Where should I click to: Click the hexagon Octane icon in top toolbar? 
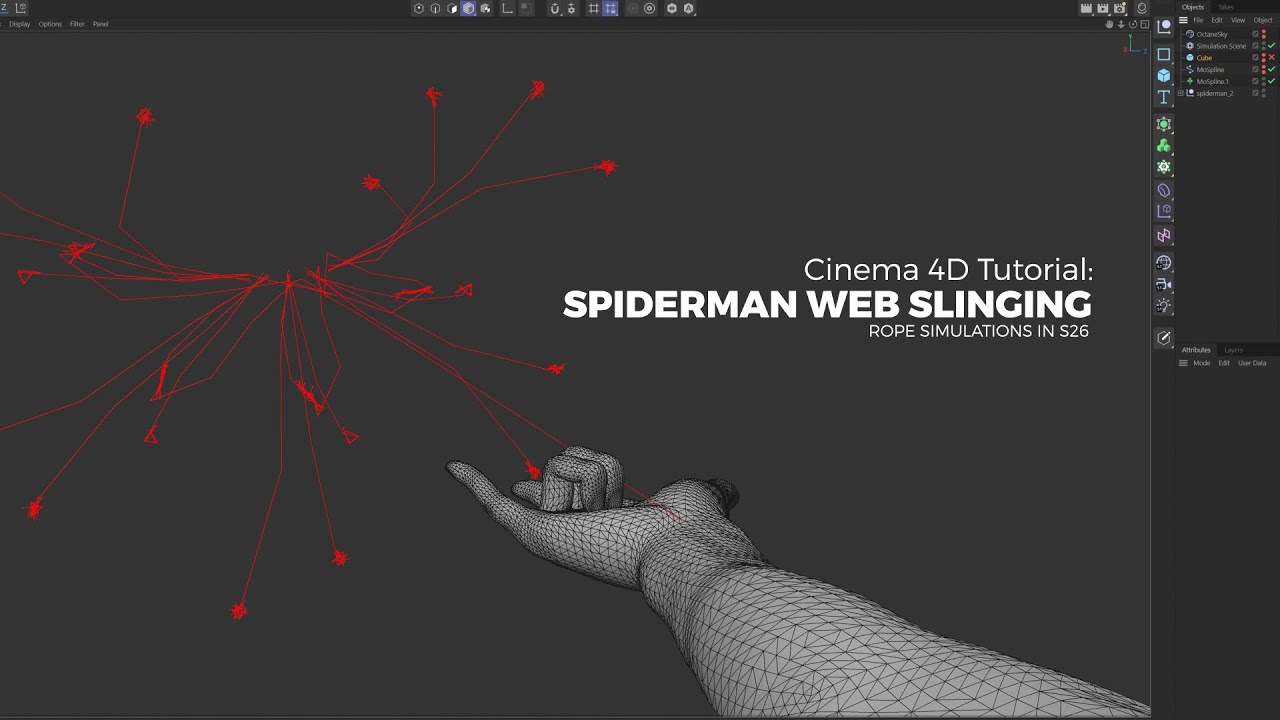click(x=672, y=8)
